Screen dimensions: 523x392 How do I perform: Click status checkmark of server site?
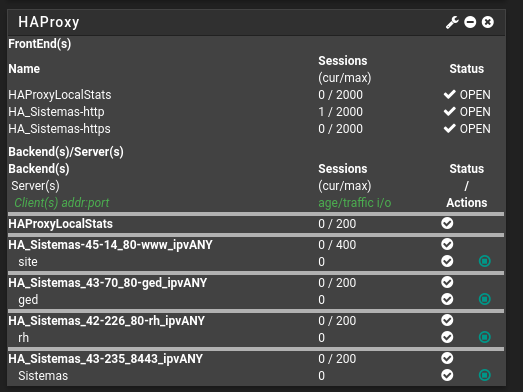tap(447, 261)
